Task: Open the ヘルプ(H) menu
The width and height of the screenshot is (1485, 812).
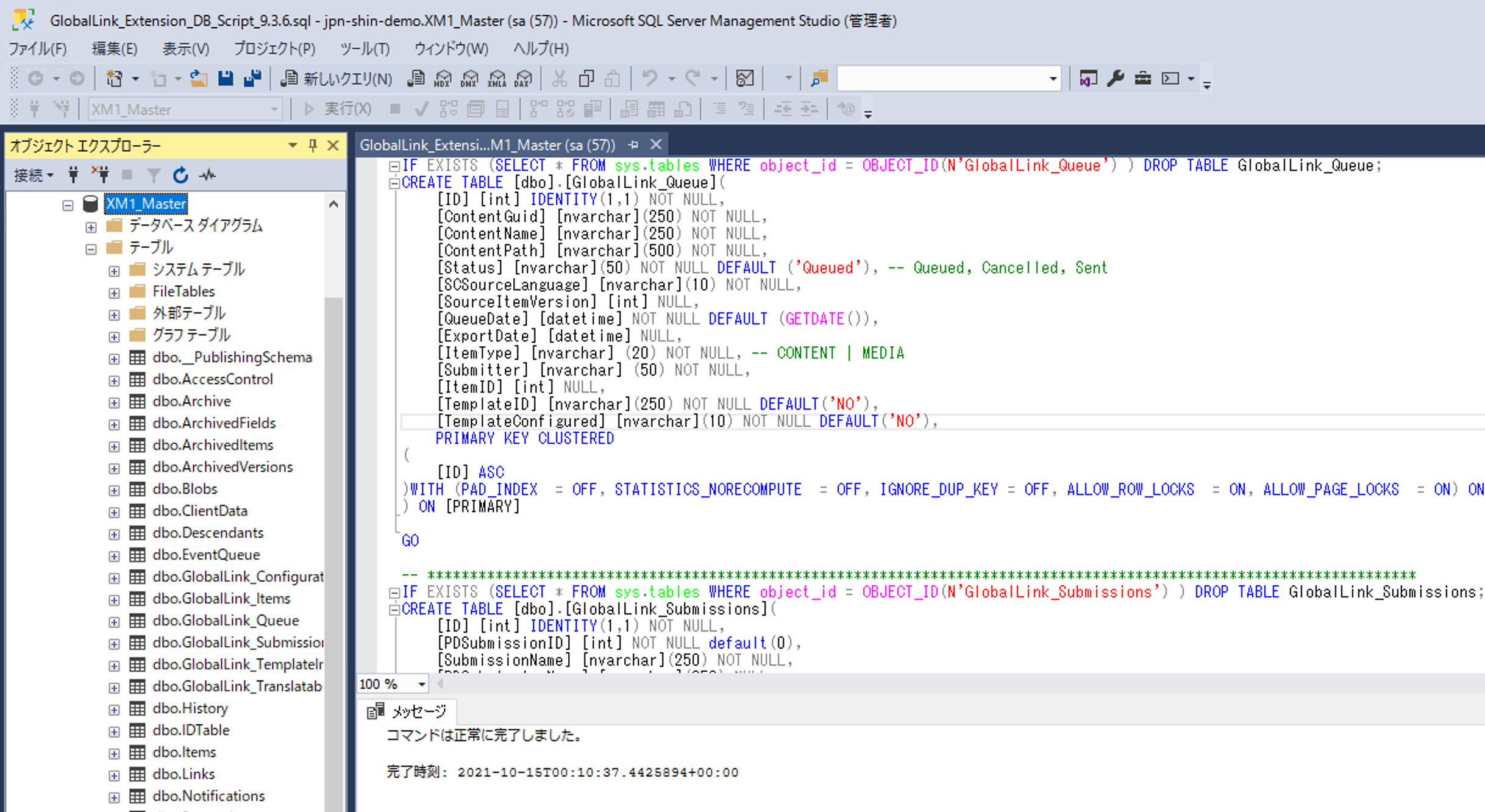Action: (x=541, y=49)
